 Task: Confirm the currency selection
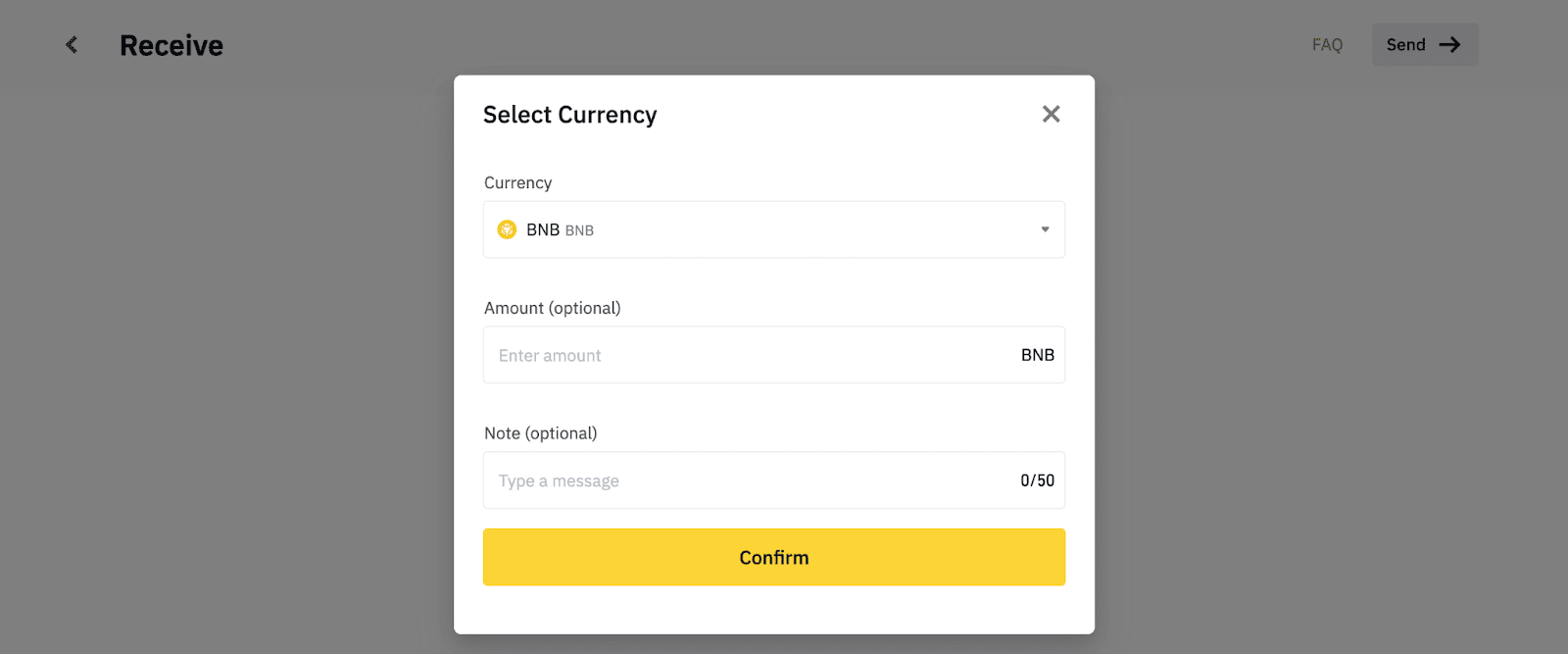coord(774,557)
